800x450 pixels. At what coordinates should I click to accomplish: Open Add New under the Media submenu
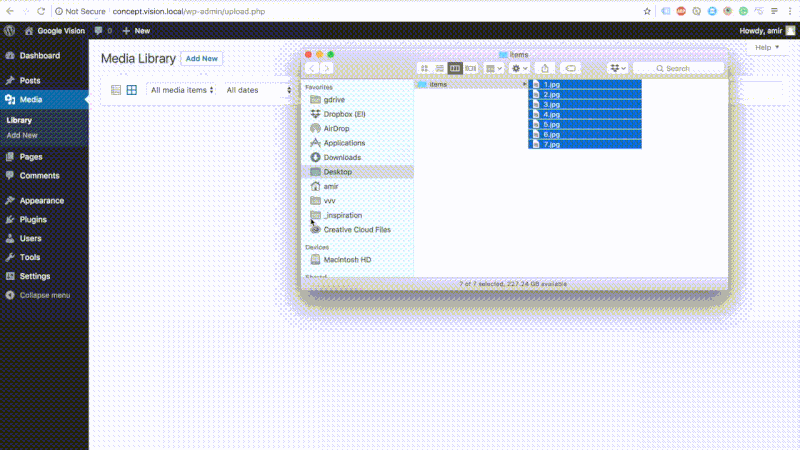pyautogui.click(x=22, y=135)
